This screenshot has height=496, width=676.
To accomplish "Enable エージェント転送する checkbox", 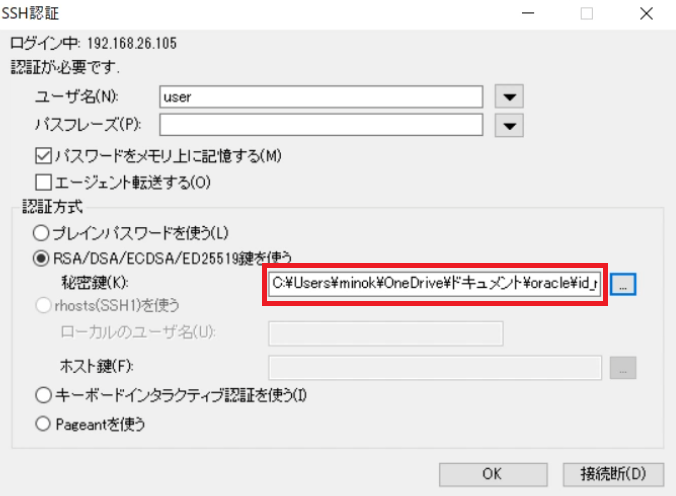I will [43, 182].
